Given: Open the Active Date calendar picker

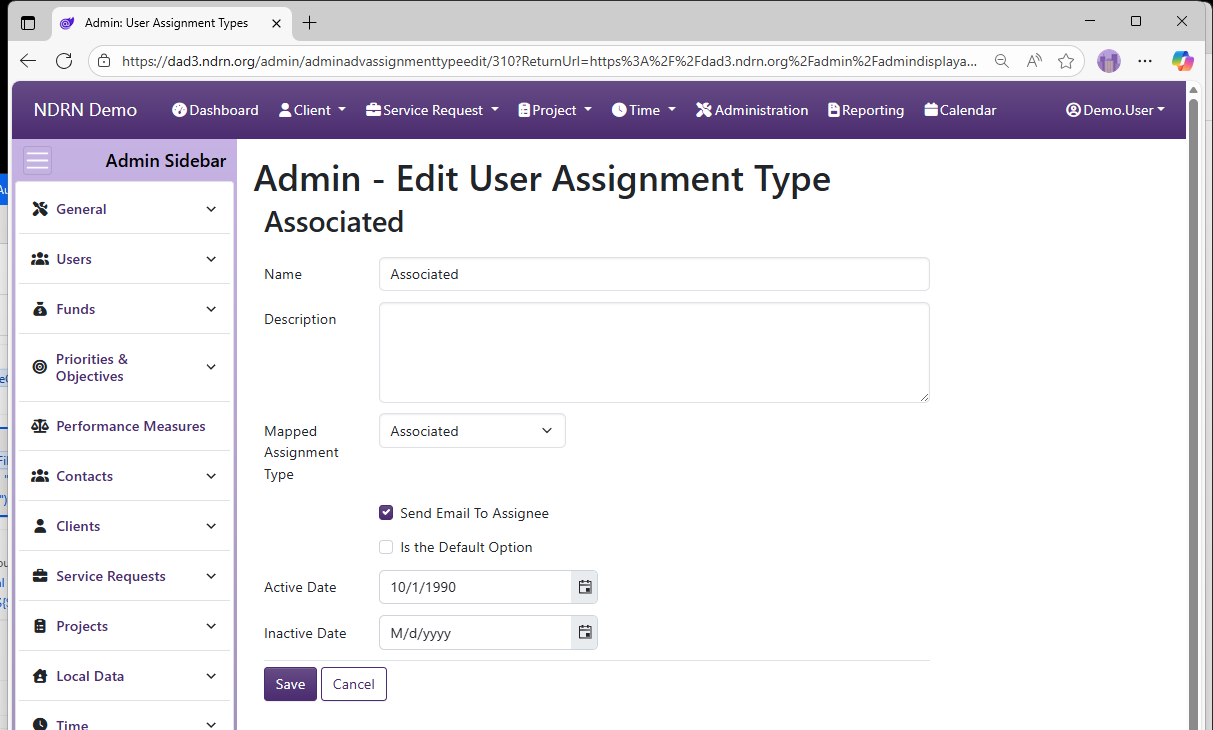Looking at the screenshot, I should pyautogui.click(x=585, y=587).
